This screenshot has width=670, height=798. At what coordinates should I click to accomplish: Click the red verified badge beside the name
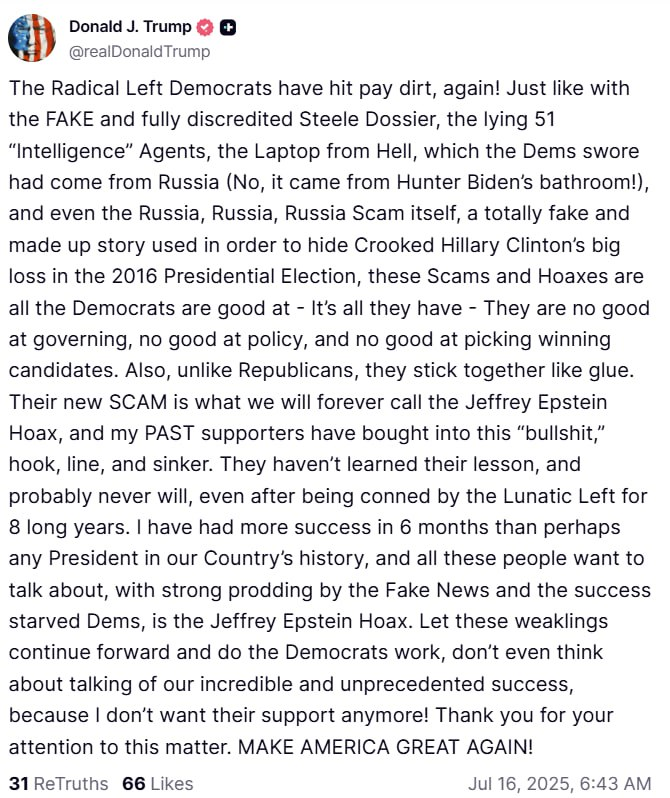click(x=205, y=27)
